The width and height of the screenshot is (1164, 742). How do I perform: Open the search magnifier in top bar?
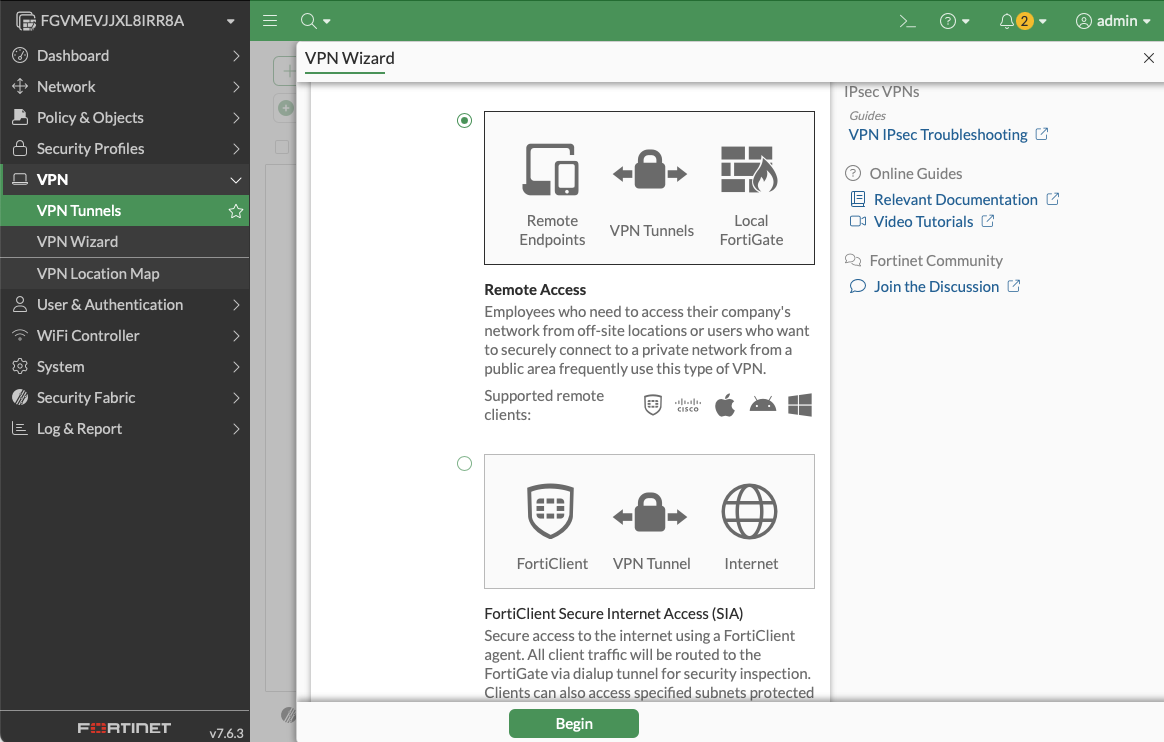[x=315, y=21]
